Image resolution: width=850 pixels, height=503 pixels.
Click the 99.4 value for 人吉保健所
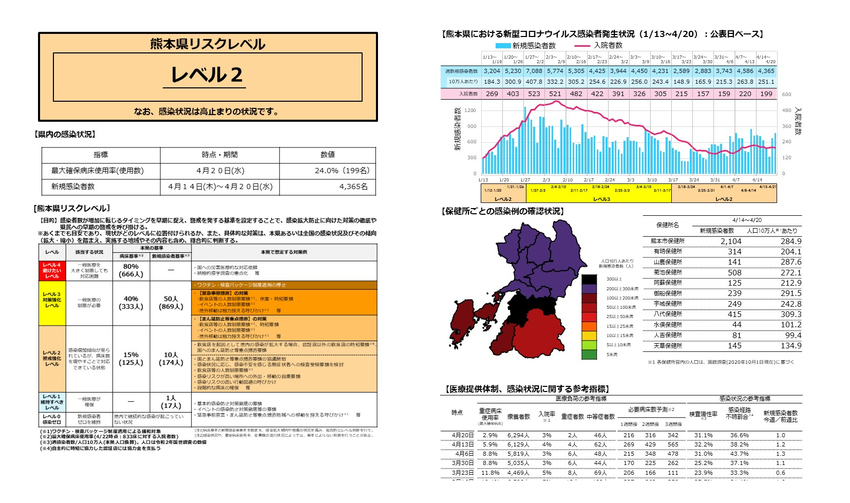[793, 336]
